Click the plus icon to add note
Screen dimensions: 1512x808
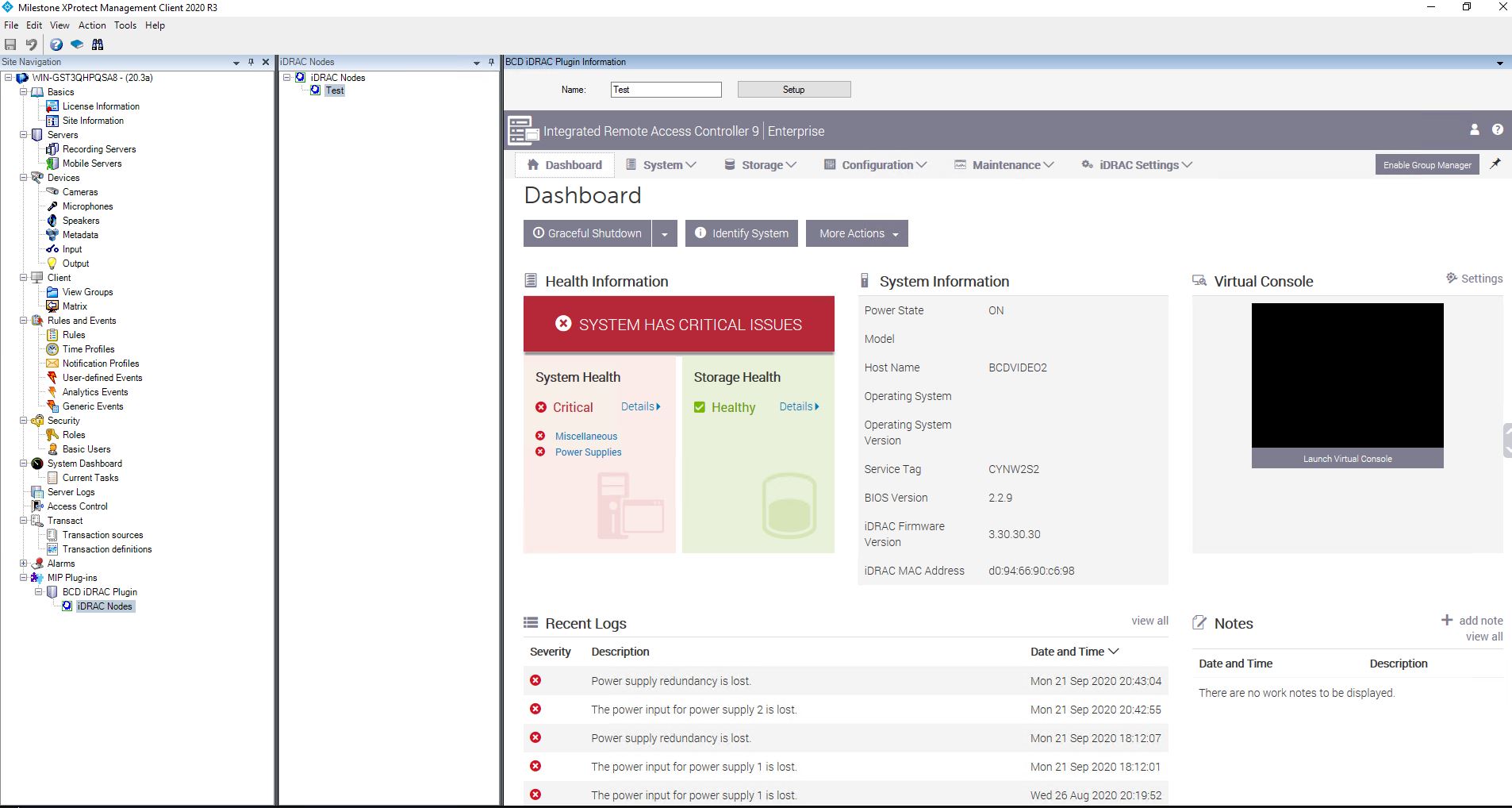1447,620
